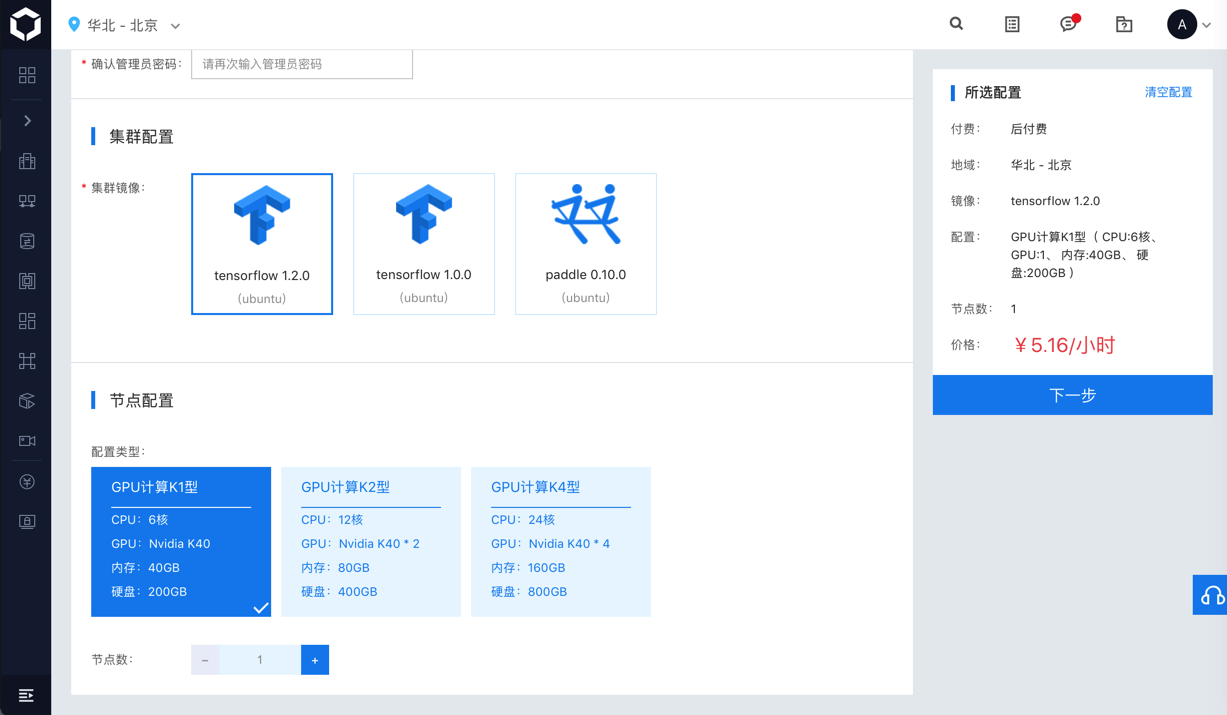Click the 确认管理员密码 input field
1227x715 pixels.
click(x=302, y=64)
